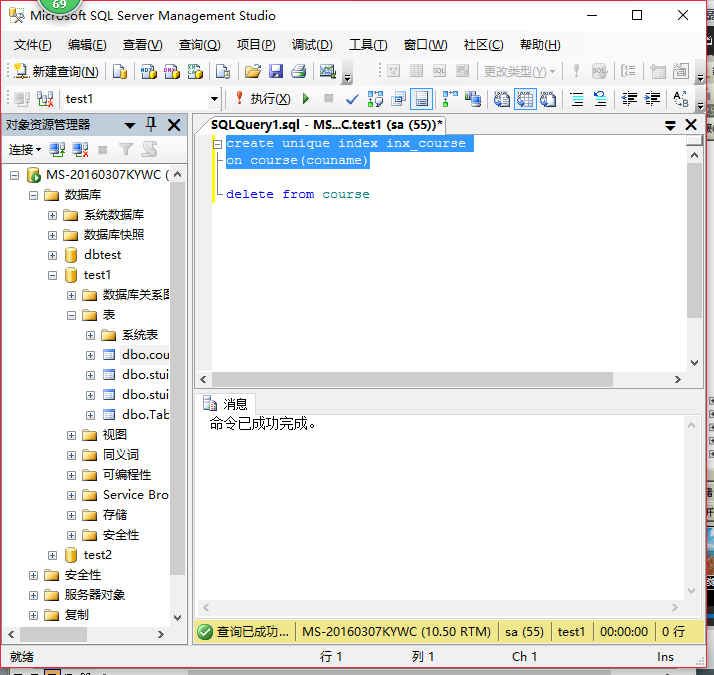Open the 帮助(H) menu

(540, 45)
